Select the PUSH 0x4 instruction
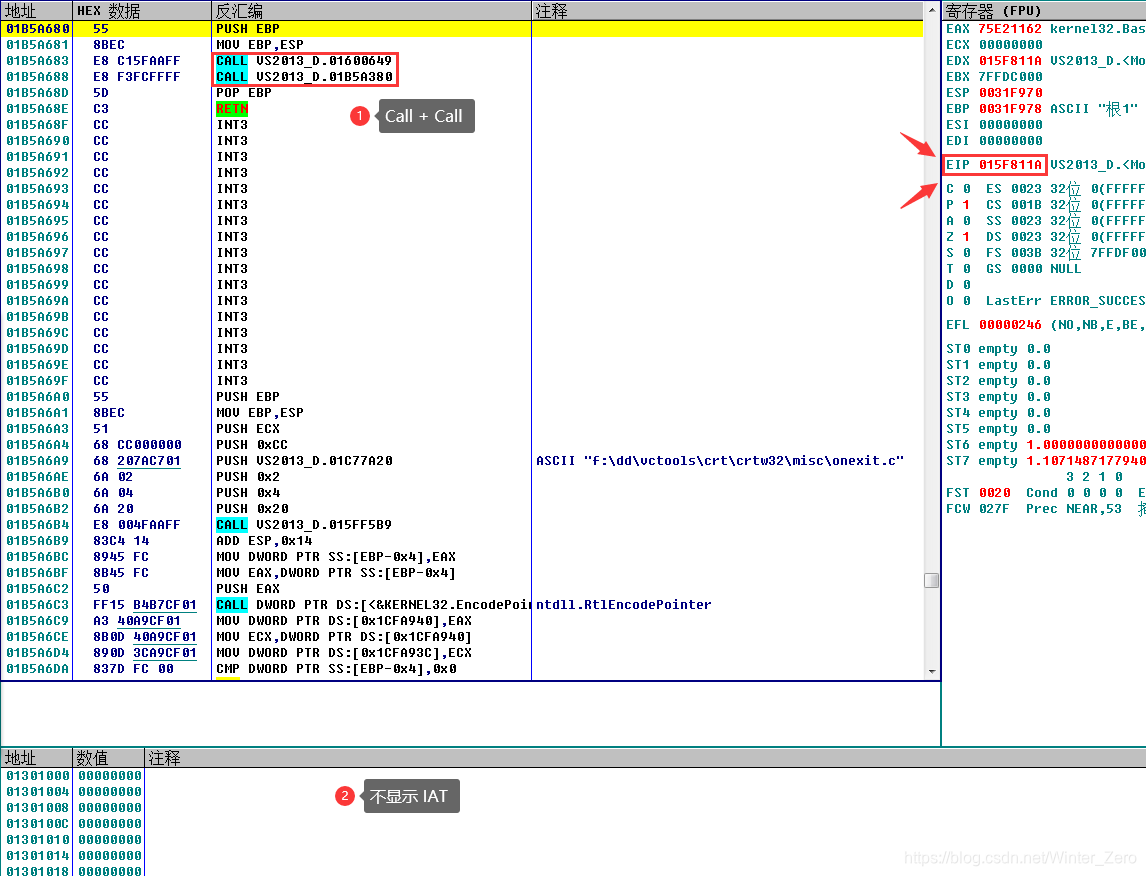This screenshot has width=1146, height=876. pyautogui.click(x=248, y=493)
